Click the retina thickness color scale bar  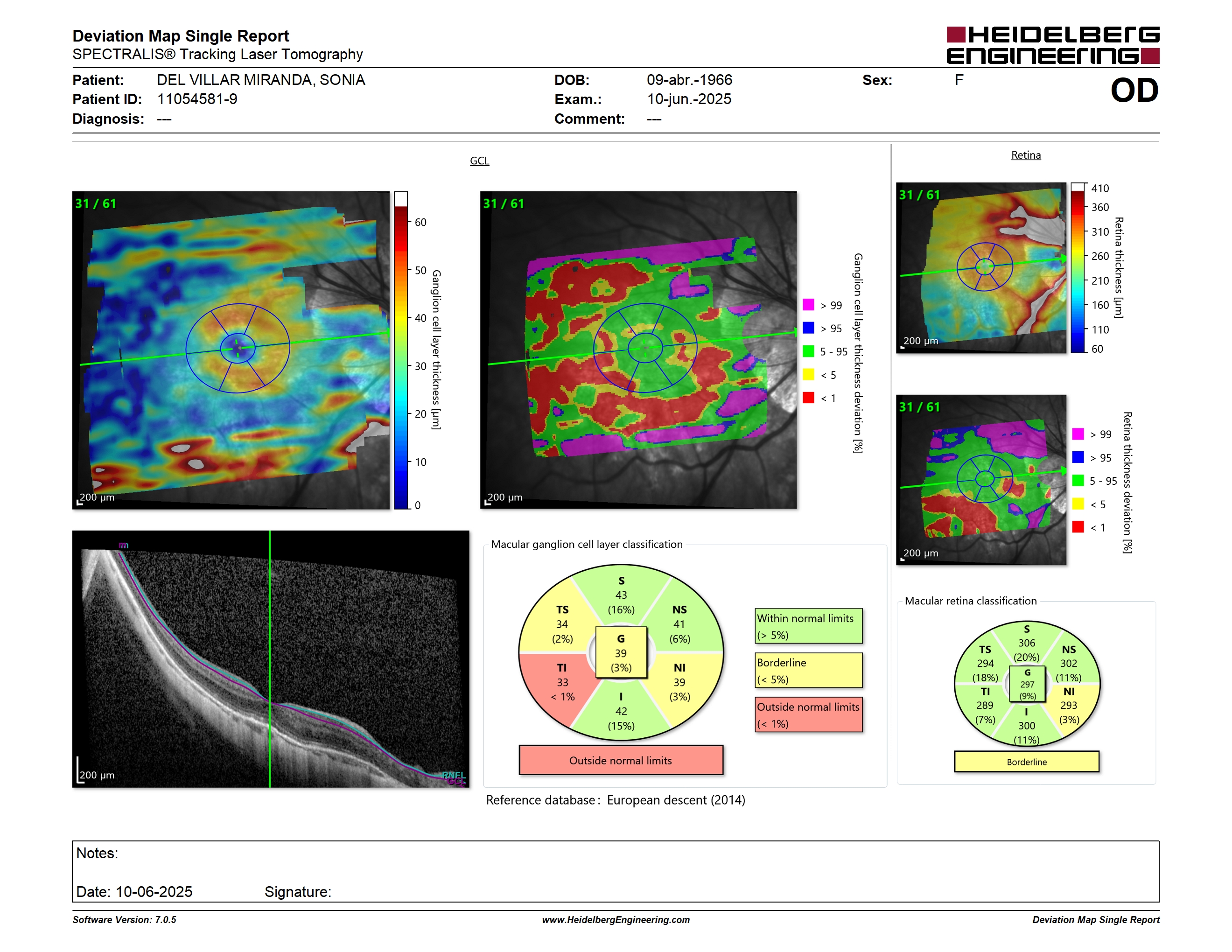point(1078,268)
